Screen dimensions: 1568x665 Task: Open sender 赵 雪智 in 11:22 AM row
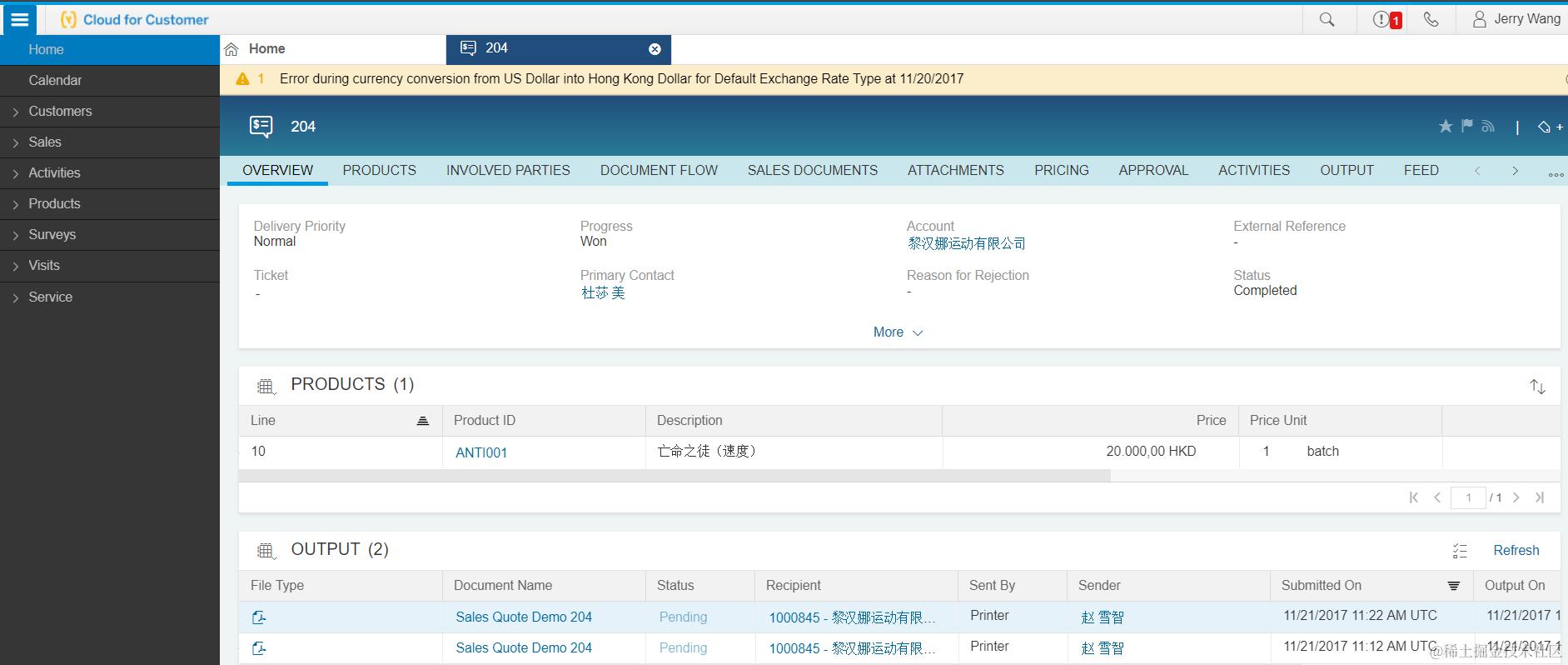1103,617
